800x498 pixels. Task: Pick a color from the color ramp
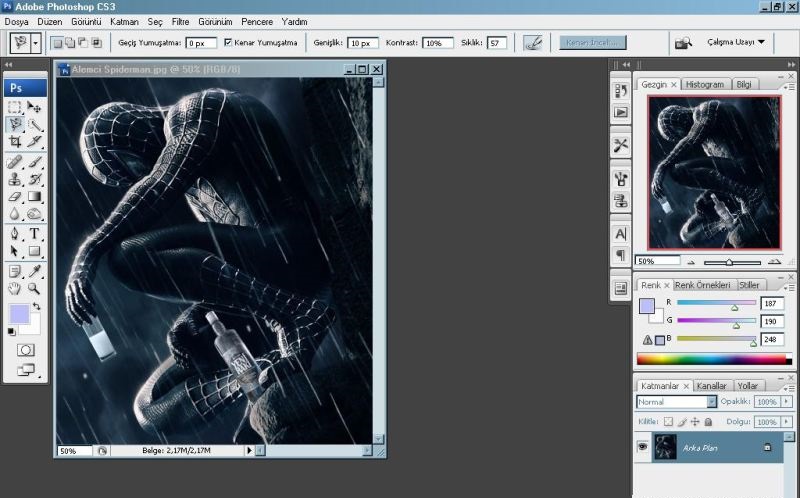[714, 359]
